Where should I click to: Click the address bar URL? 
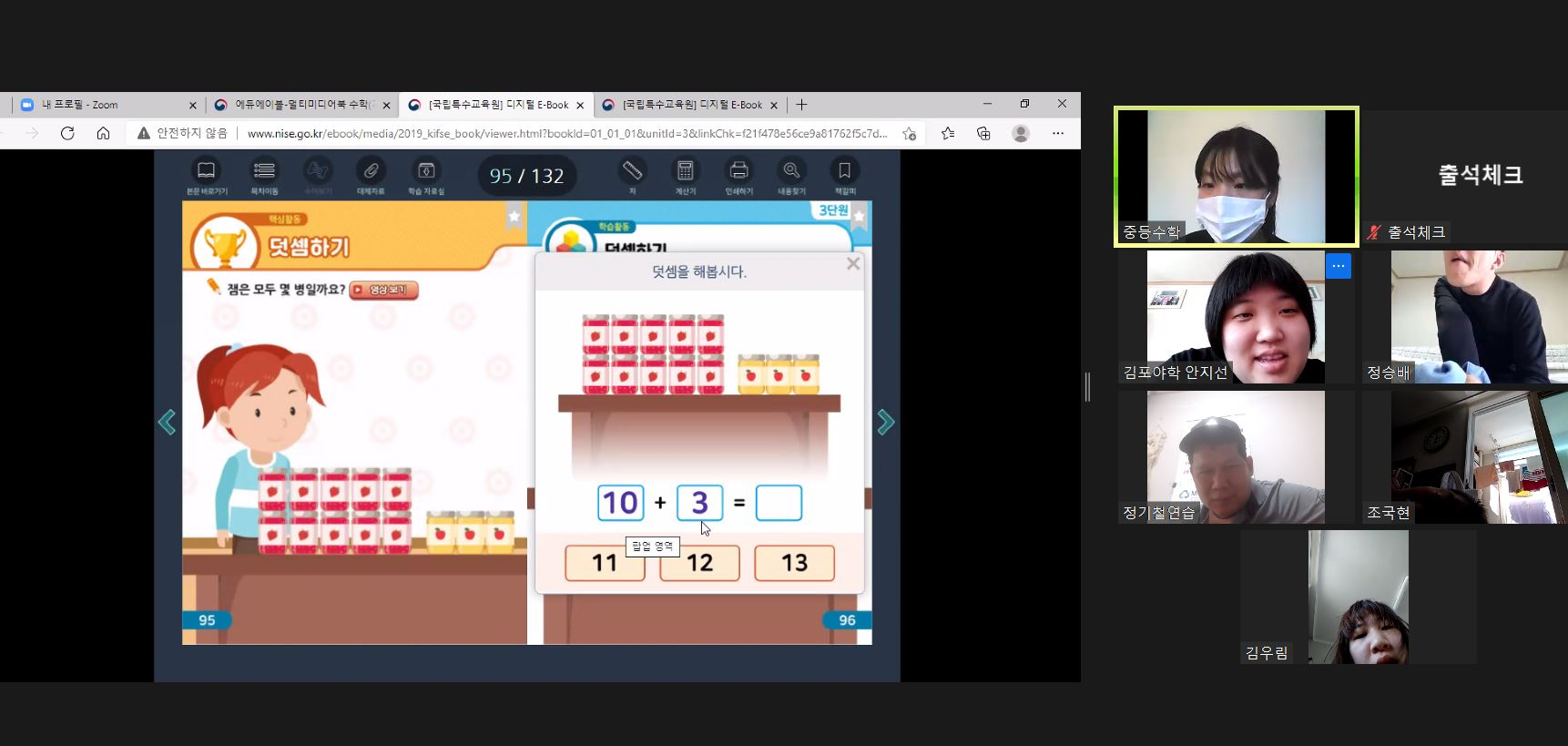click(x=567, y=133)
